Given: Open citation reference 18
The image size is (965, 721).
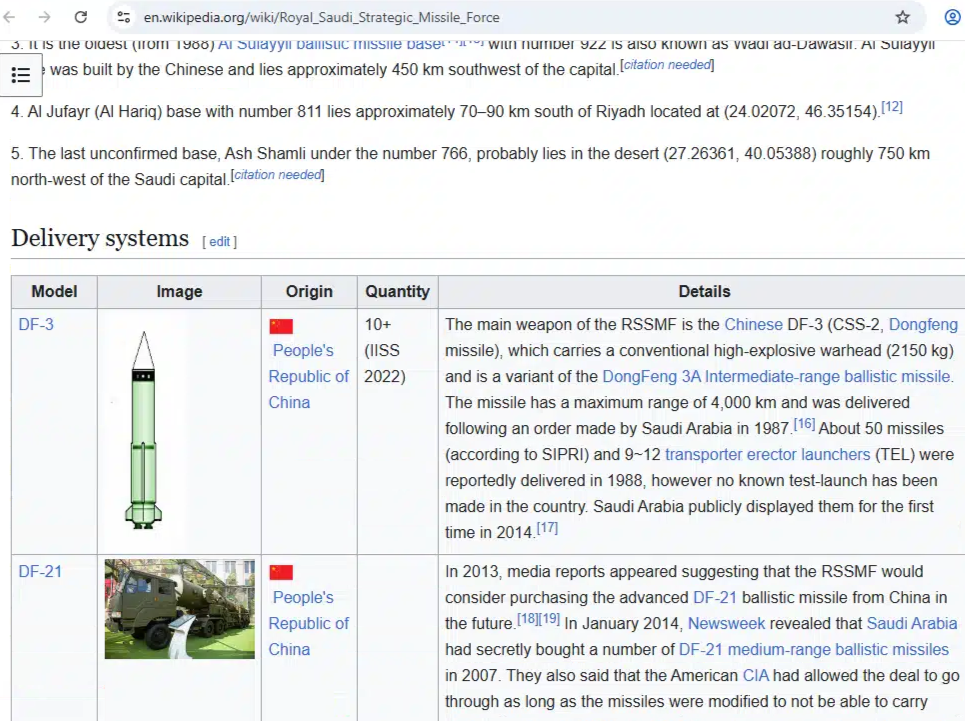Looking at the screenshot, I should click(527, 619).
